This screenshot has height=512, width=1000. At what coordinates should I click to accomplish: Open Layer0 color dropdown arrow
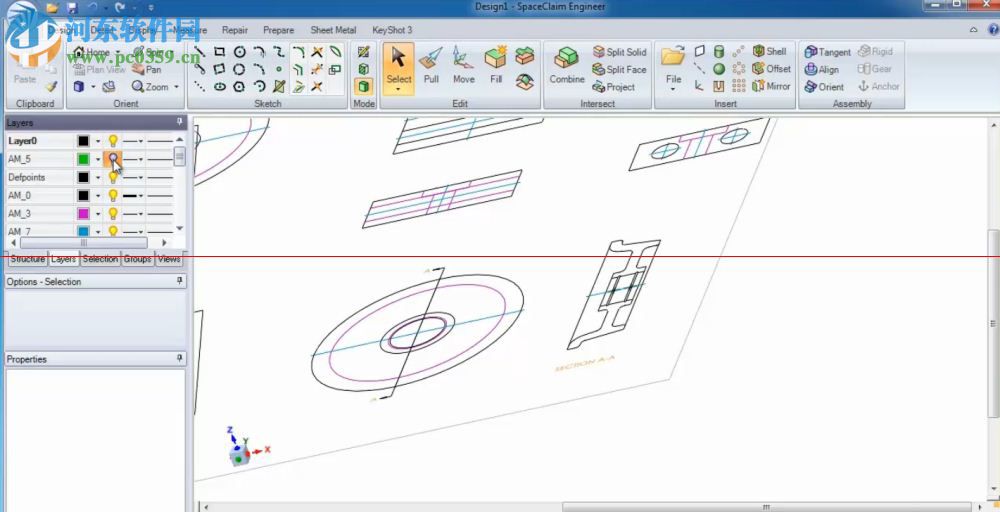click(x=98, y=141)
